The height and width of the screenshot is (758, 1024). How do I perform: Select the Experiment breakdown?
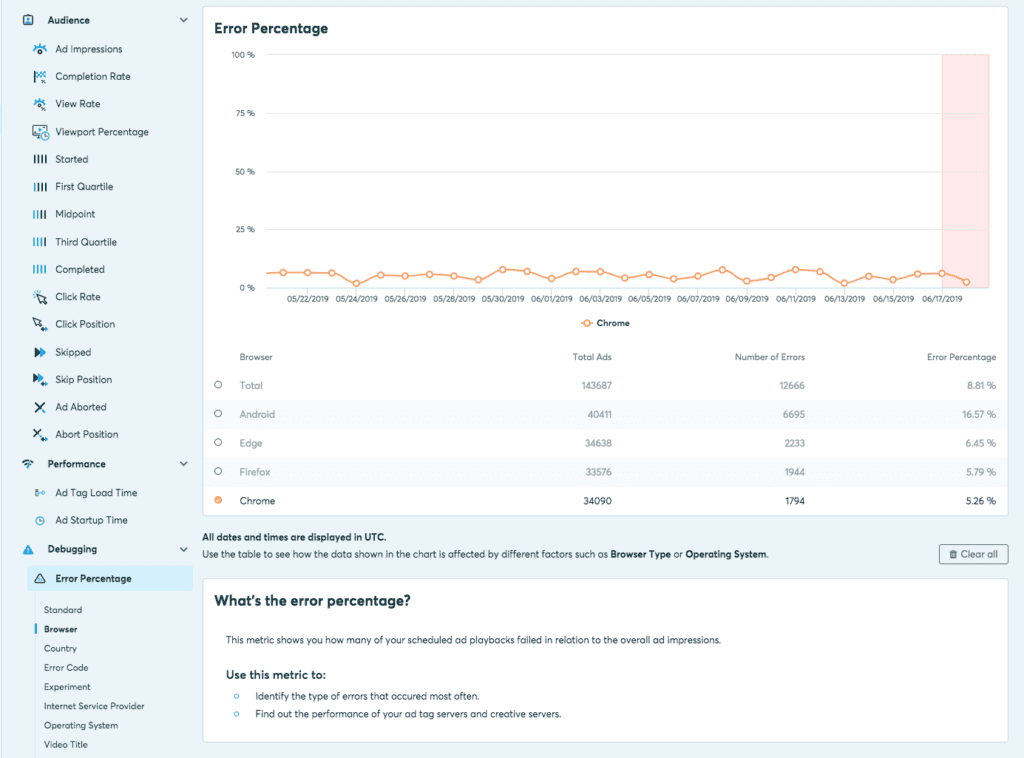[67, 687]
